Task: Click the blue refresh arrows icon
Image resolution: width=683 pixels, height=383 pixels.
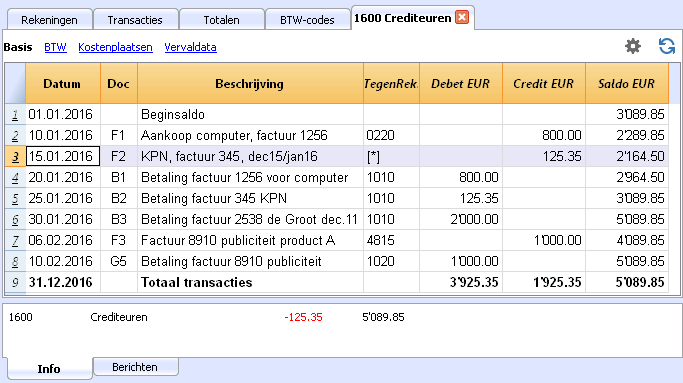Action: 666,46
